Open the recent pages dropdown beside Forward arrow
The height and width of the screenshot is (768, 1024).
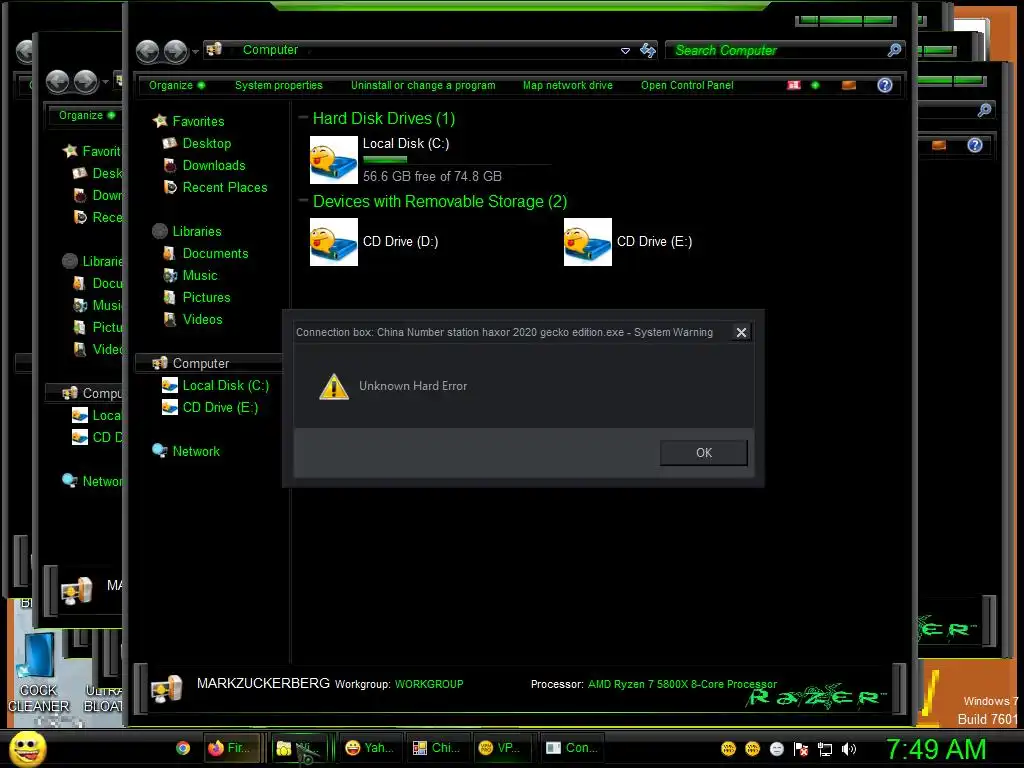click(195, 51)
